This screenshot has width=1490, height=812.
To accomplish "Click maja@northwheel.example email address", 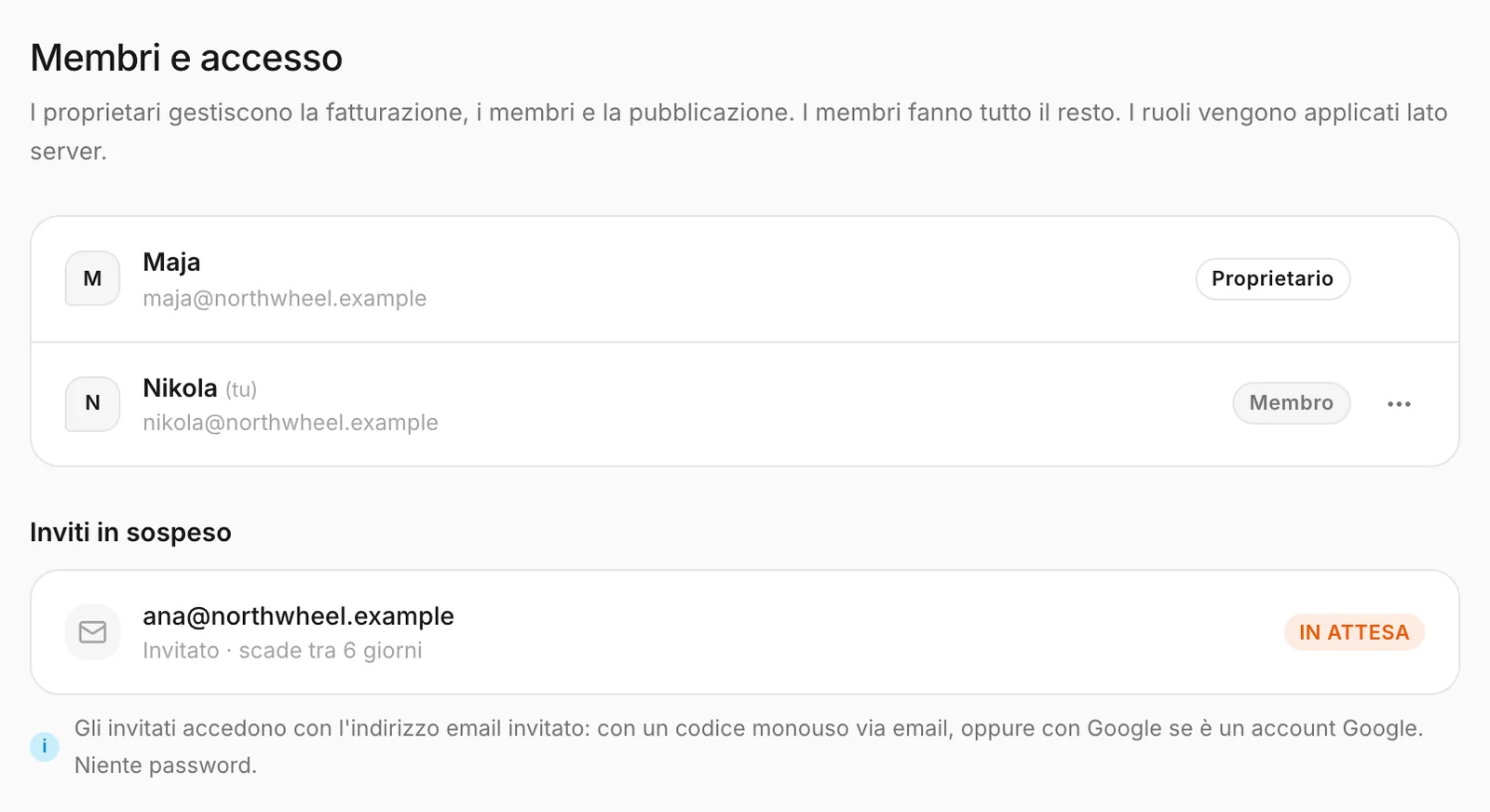I will click(285, 298).
